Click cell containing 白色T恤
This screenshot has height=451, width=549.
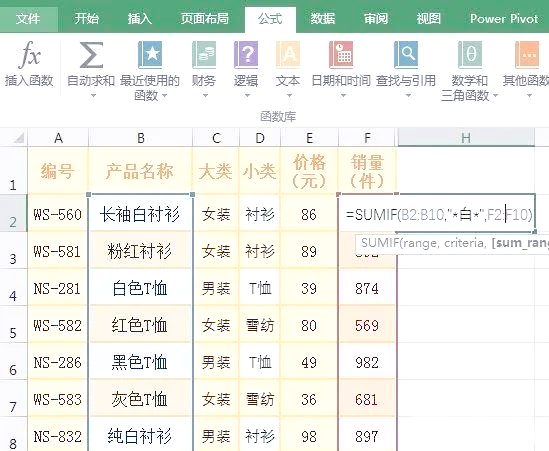coord(140,288)
